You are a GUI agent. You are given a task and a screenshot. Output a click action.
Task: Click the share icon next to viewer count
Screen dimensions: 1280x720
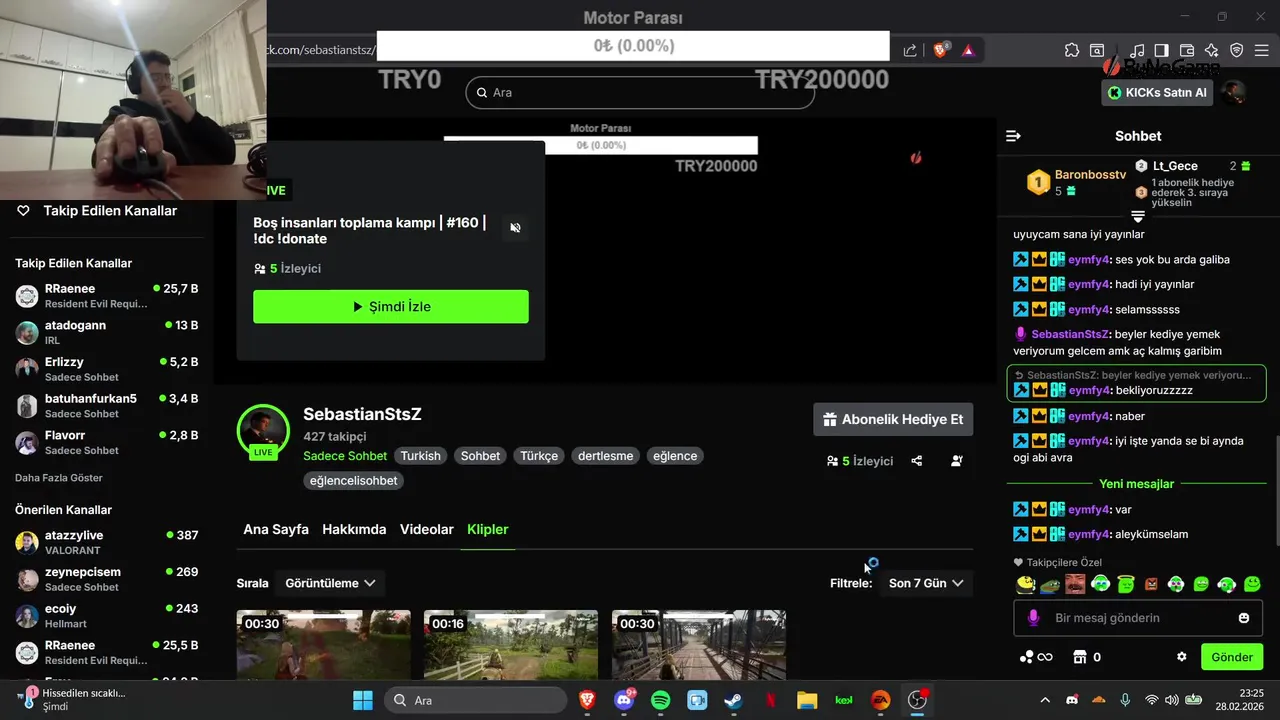pyautogui.click(x=917, y=461)
